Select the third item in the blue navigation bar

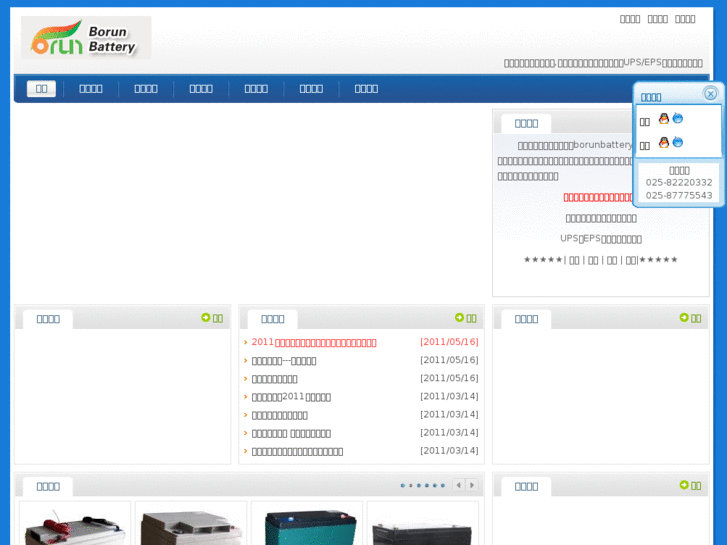click(x=146, y=89)
